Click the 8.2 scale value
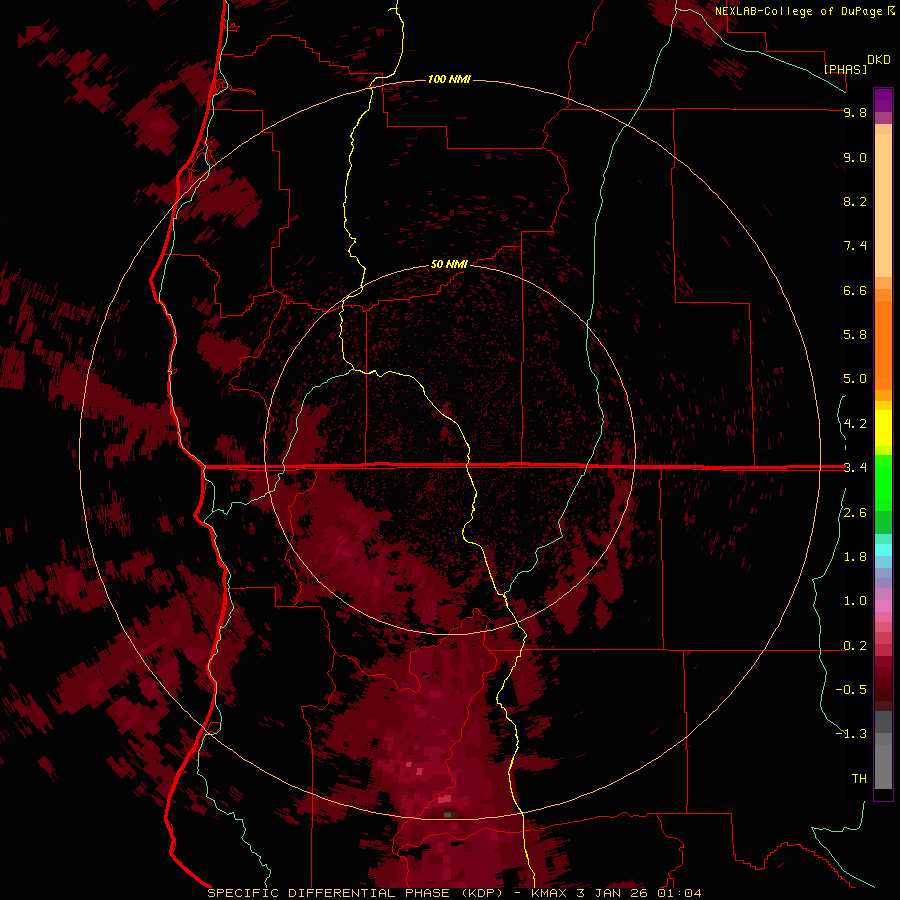Screen dimensions: 900x900 pos(855,201)
